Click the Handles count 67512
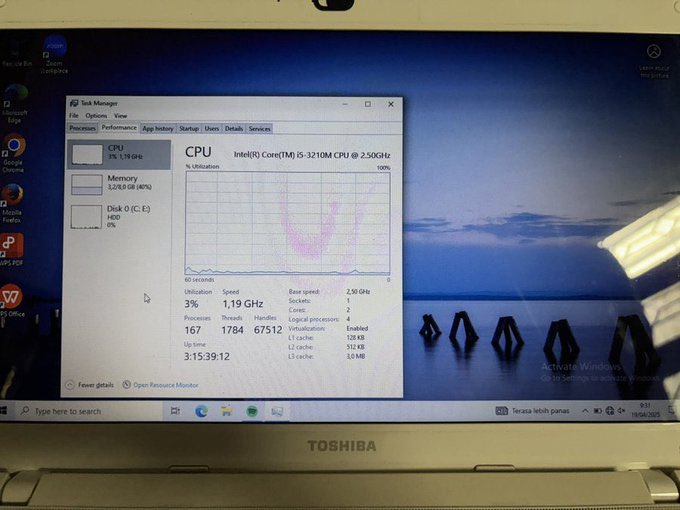The image size is (680, 510). [268, 330]
